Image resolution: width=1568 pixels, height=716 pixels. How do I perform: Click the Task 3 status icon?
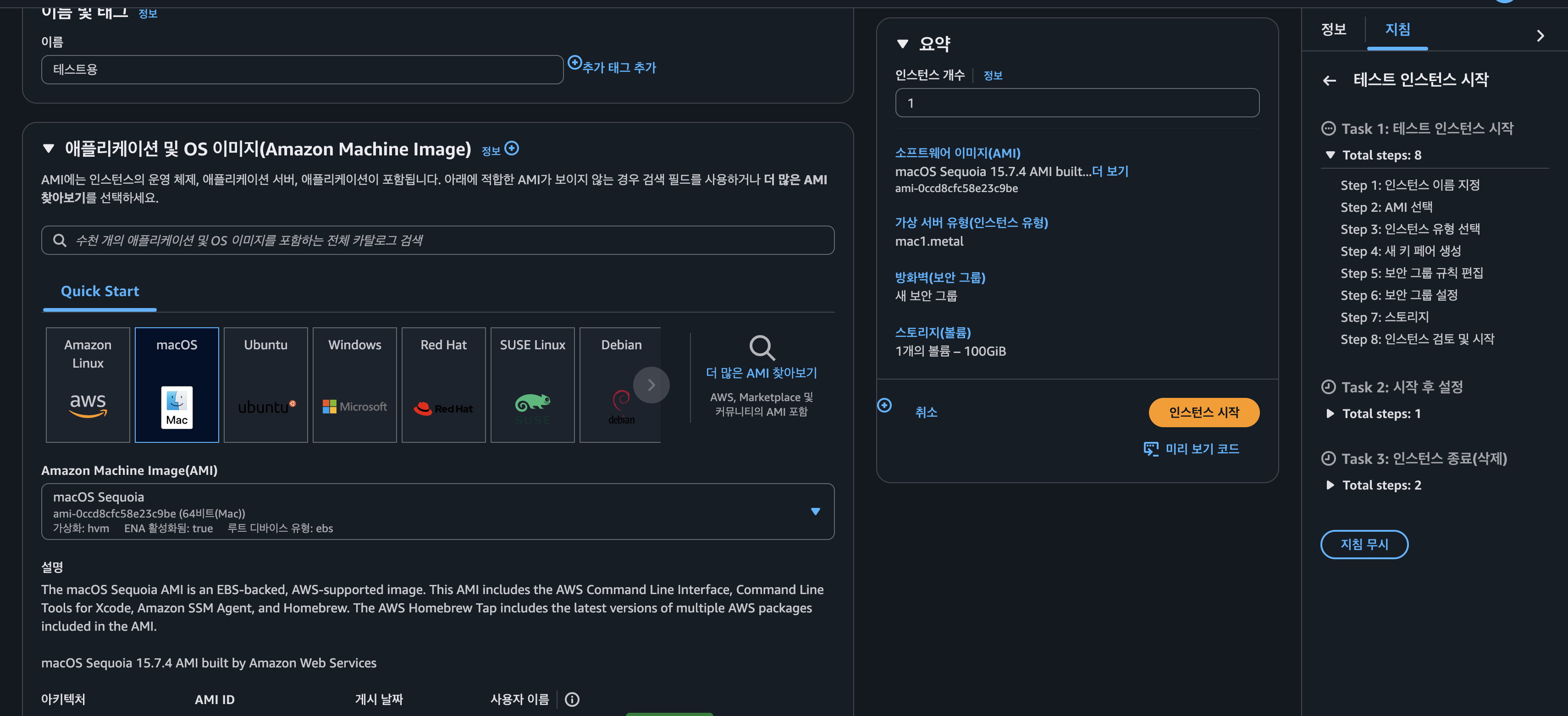click(1328, 459)
